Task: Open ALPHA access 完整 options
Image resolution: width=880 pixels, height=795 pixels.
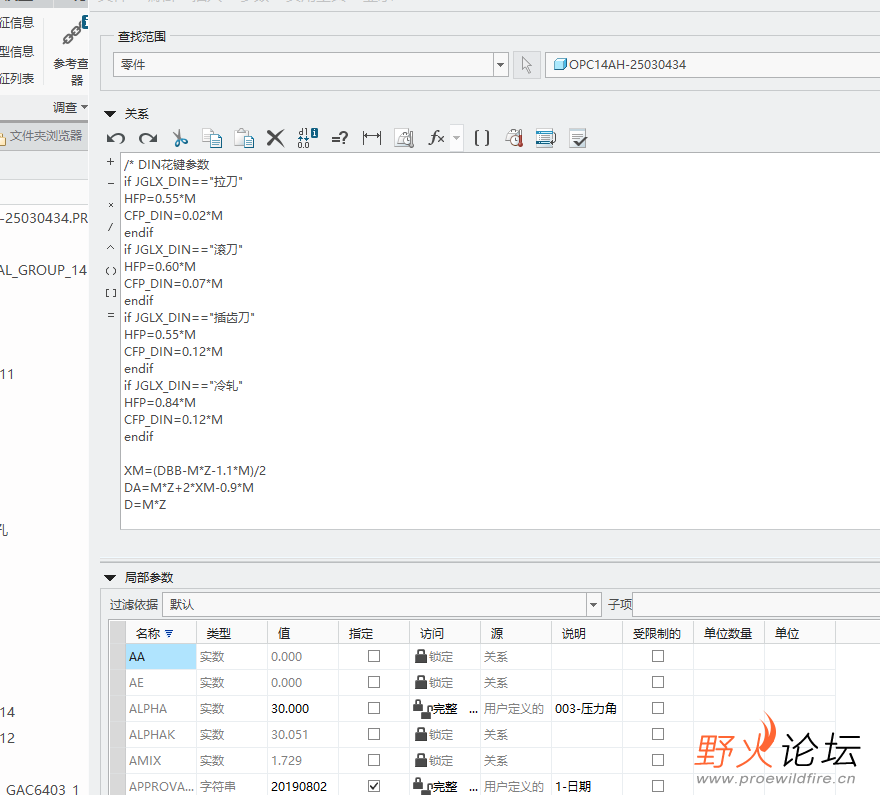Action: pos(473,709)
